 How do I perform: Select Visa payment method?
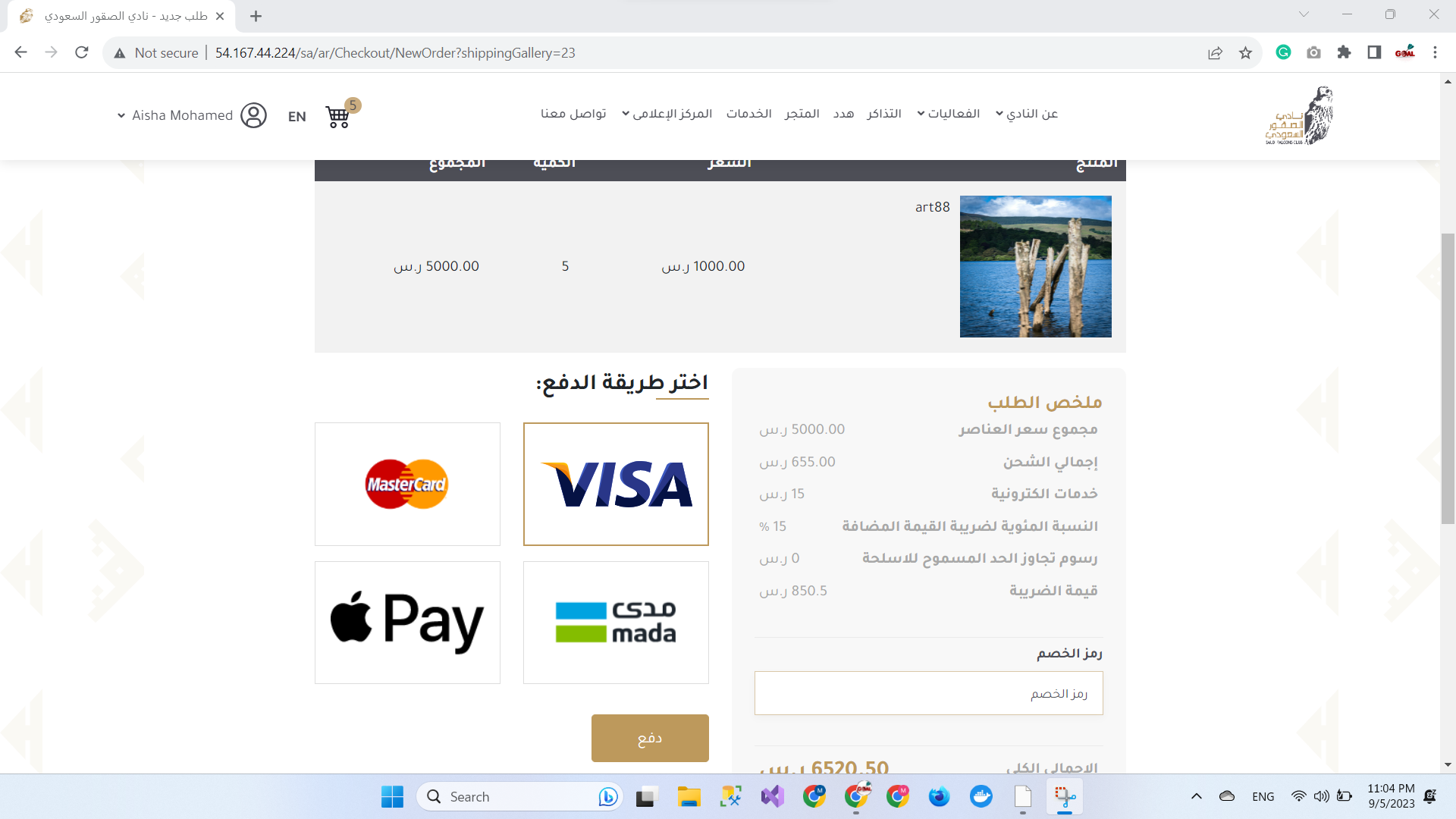click(x=616, y=484)
